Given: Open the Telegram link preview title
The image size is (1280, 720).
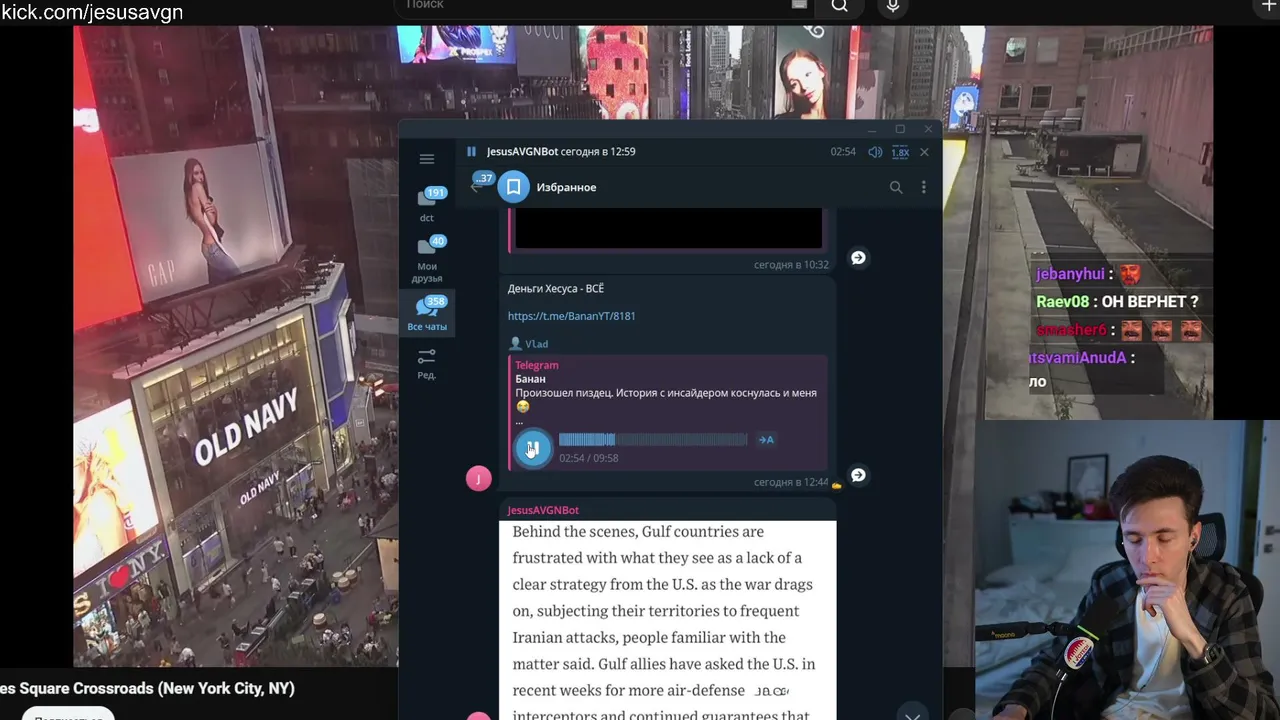Looking at the screenshot, I should tap(536, 366).
